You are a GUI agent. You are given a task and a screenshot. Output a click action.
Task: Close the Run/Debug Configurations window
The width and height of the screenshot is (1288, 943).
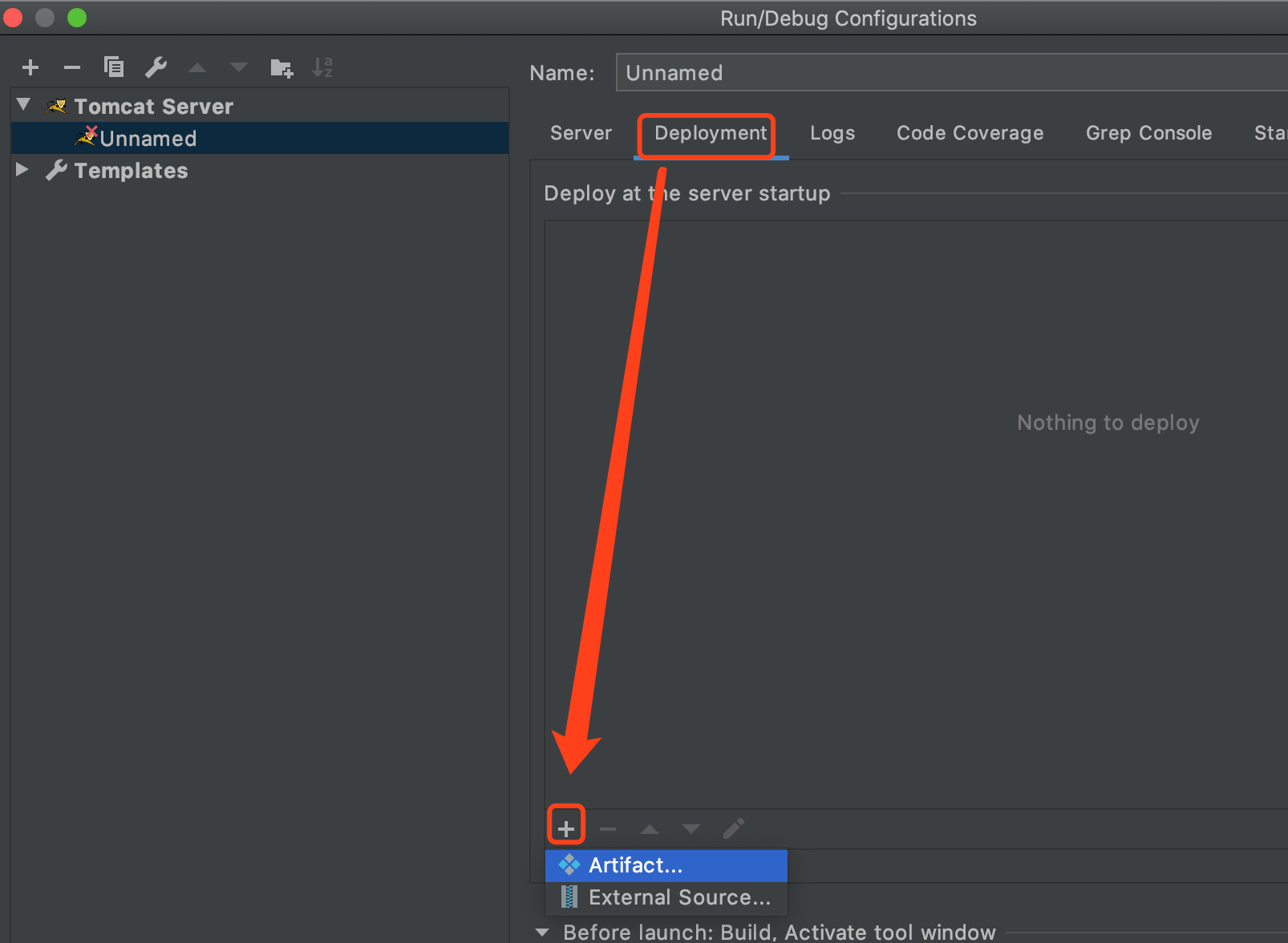(x=12, y=18)
